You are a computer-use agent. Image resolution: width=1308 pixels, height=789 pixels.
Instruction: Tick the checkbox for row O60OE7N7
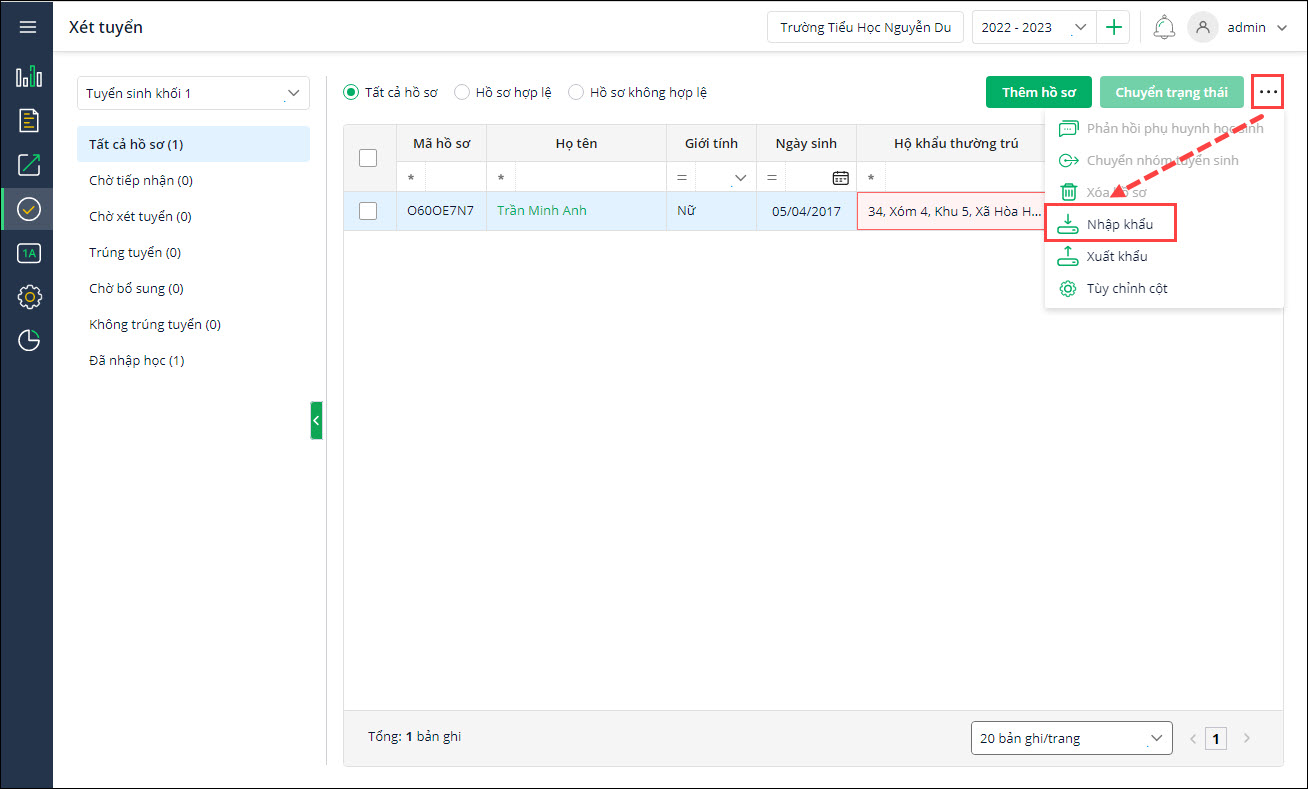tap(368, 211)
